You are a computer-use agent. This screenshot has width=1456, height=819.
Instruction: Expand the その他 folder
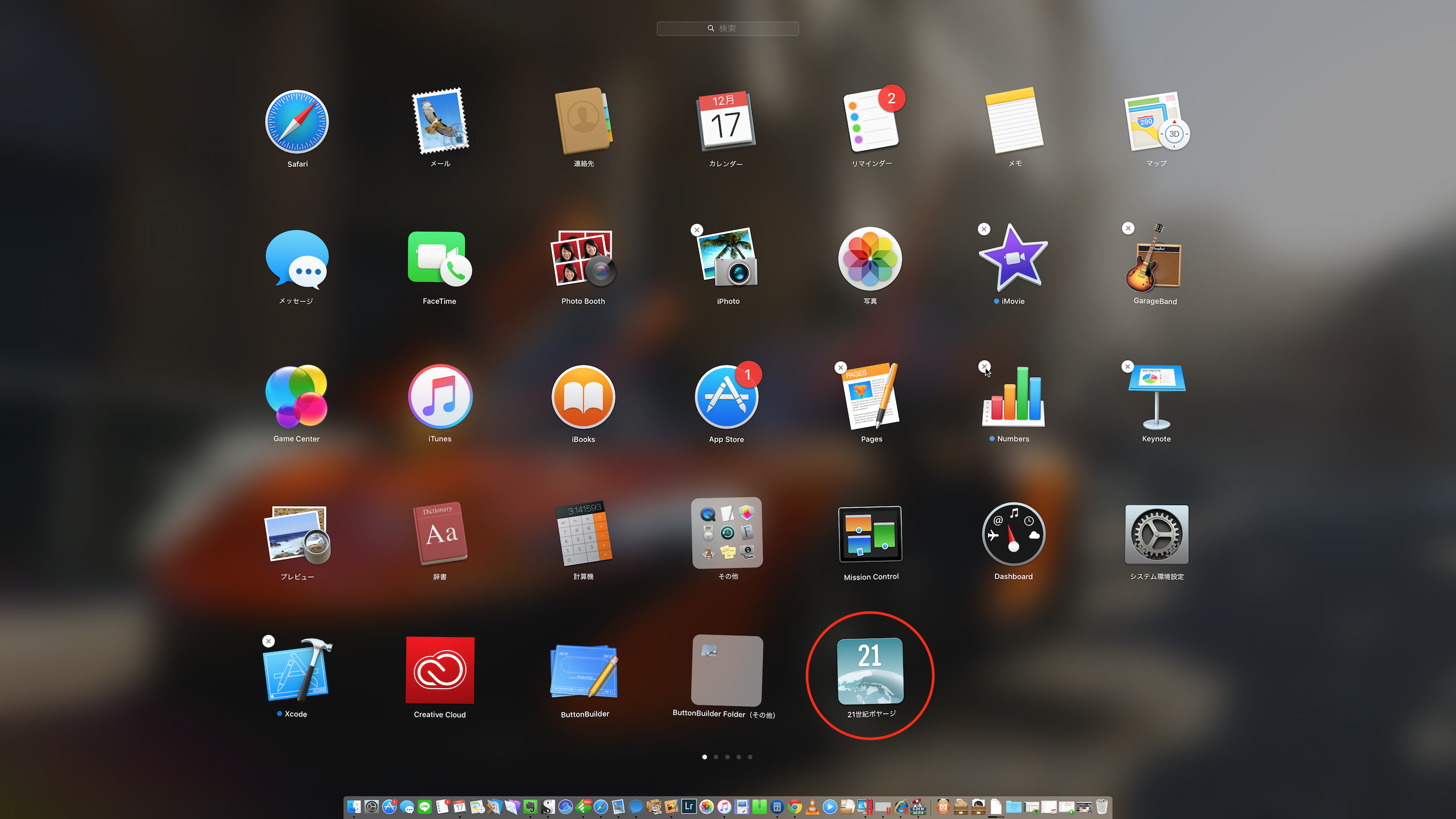point(727,533)
